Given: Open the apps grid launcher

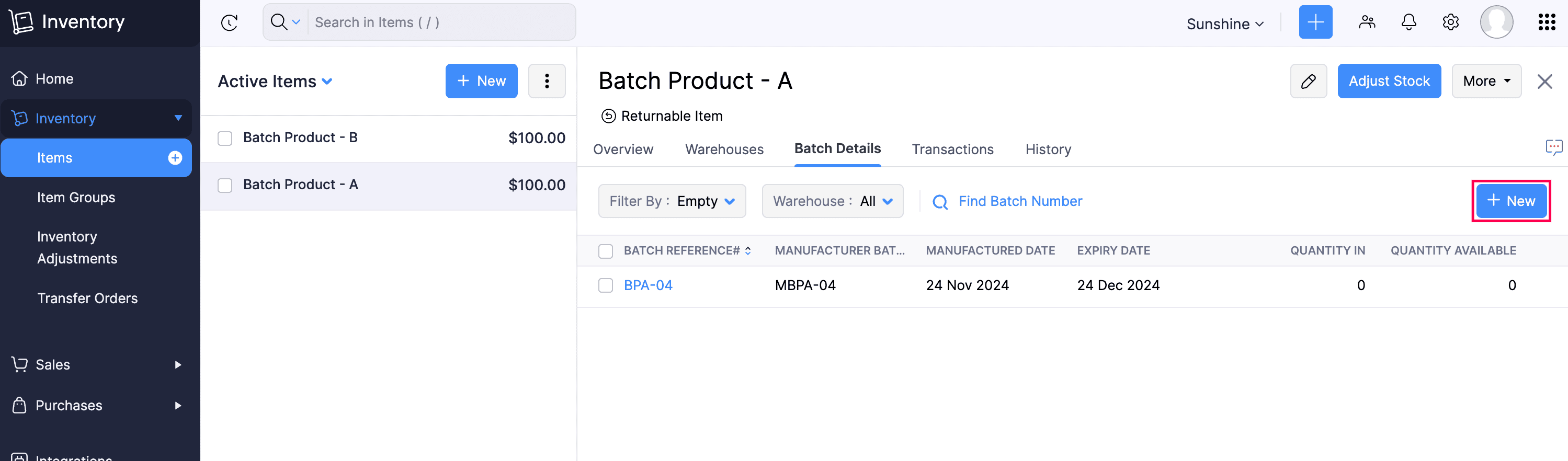Looking at the screenshot, I should (x=1547, y=22).
